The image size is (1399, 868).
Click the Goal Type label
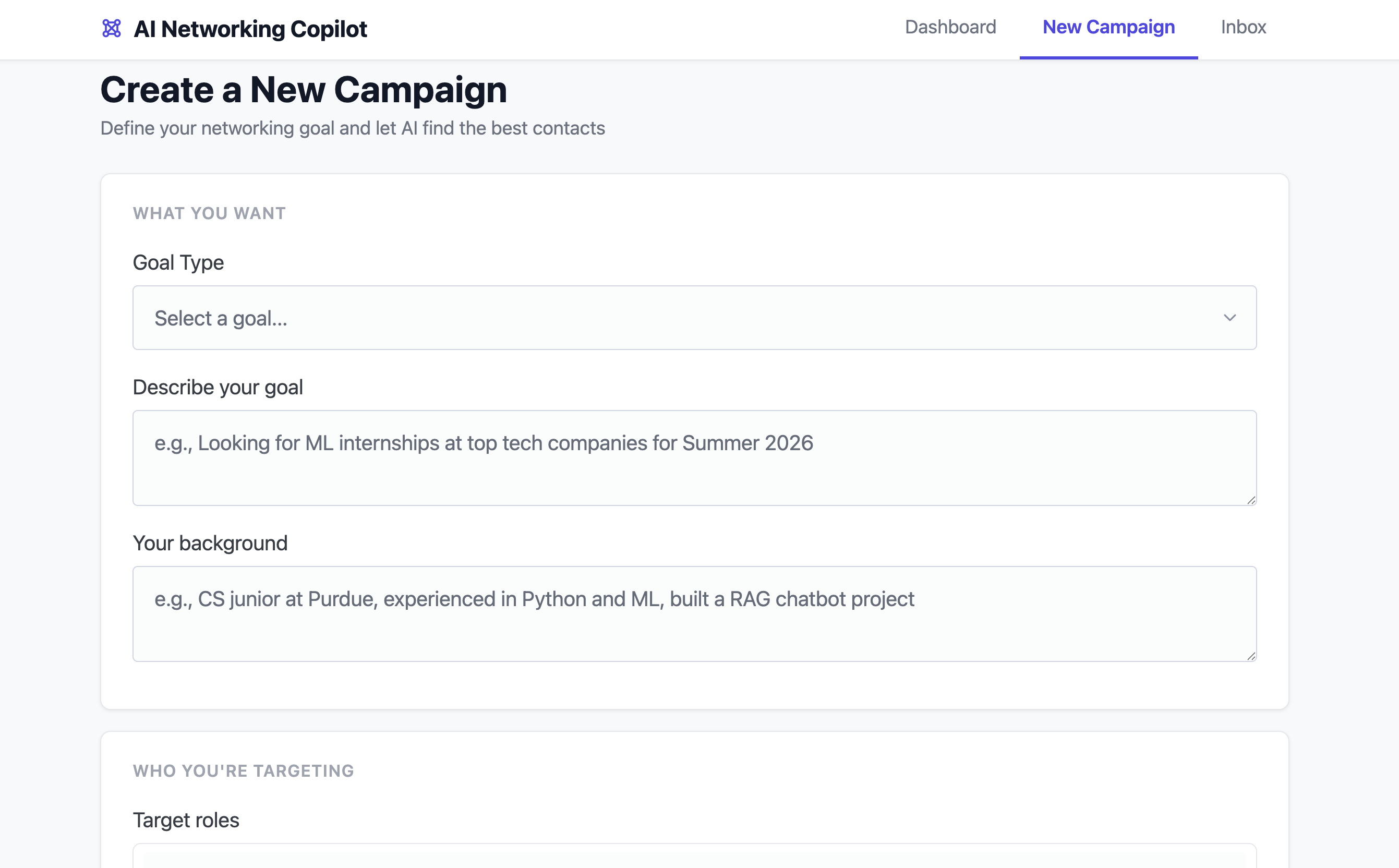click(178, 262)
